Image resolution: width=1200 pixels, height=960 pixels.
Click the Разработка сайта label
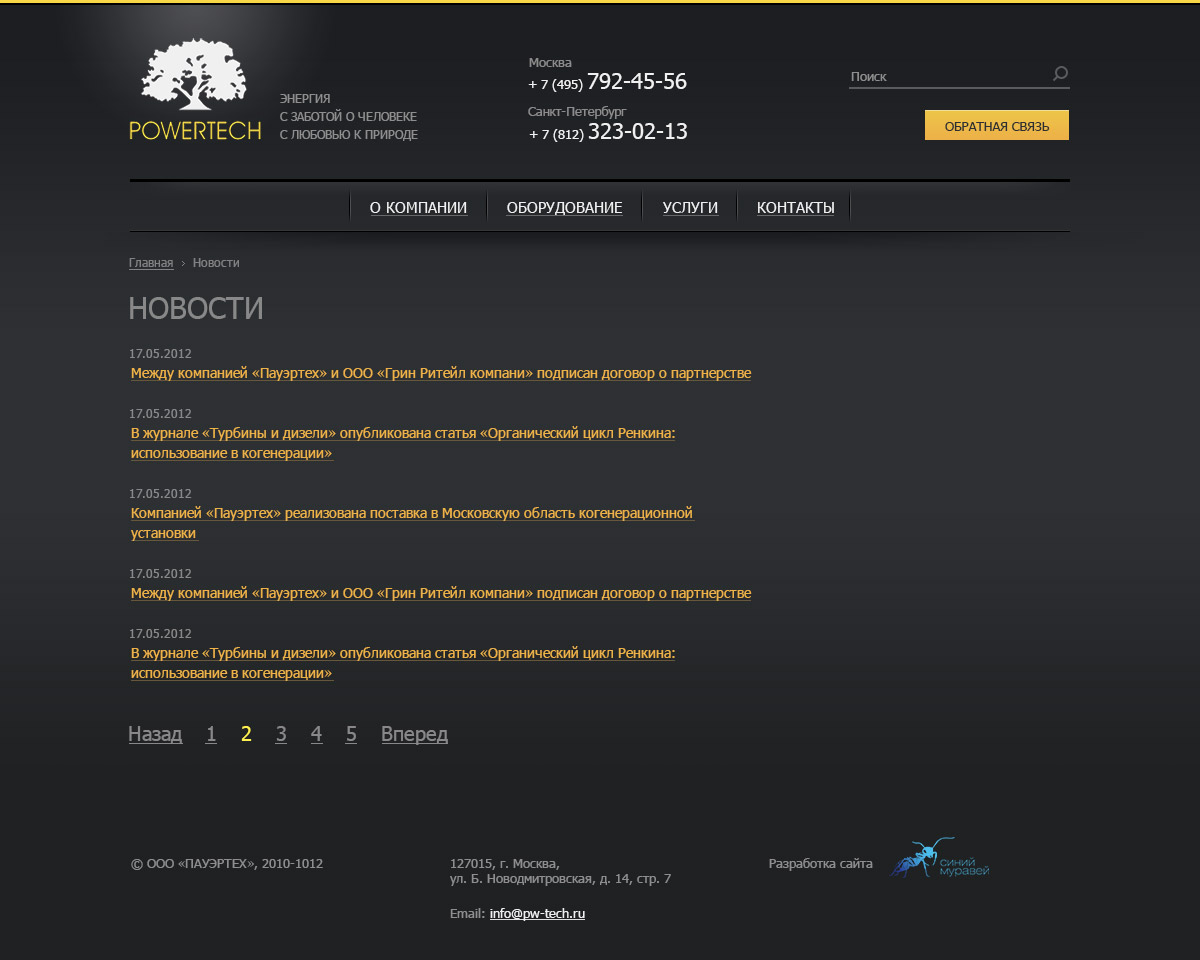coord(820,864)
